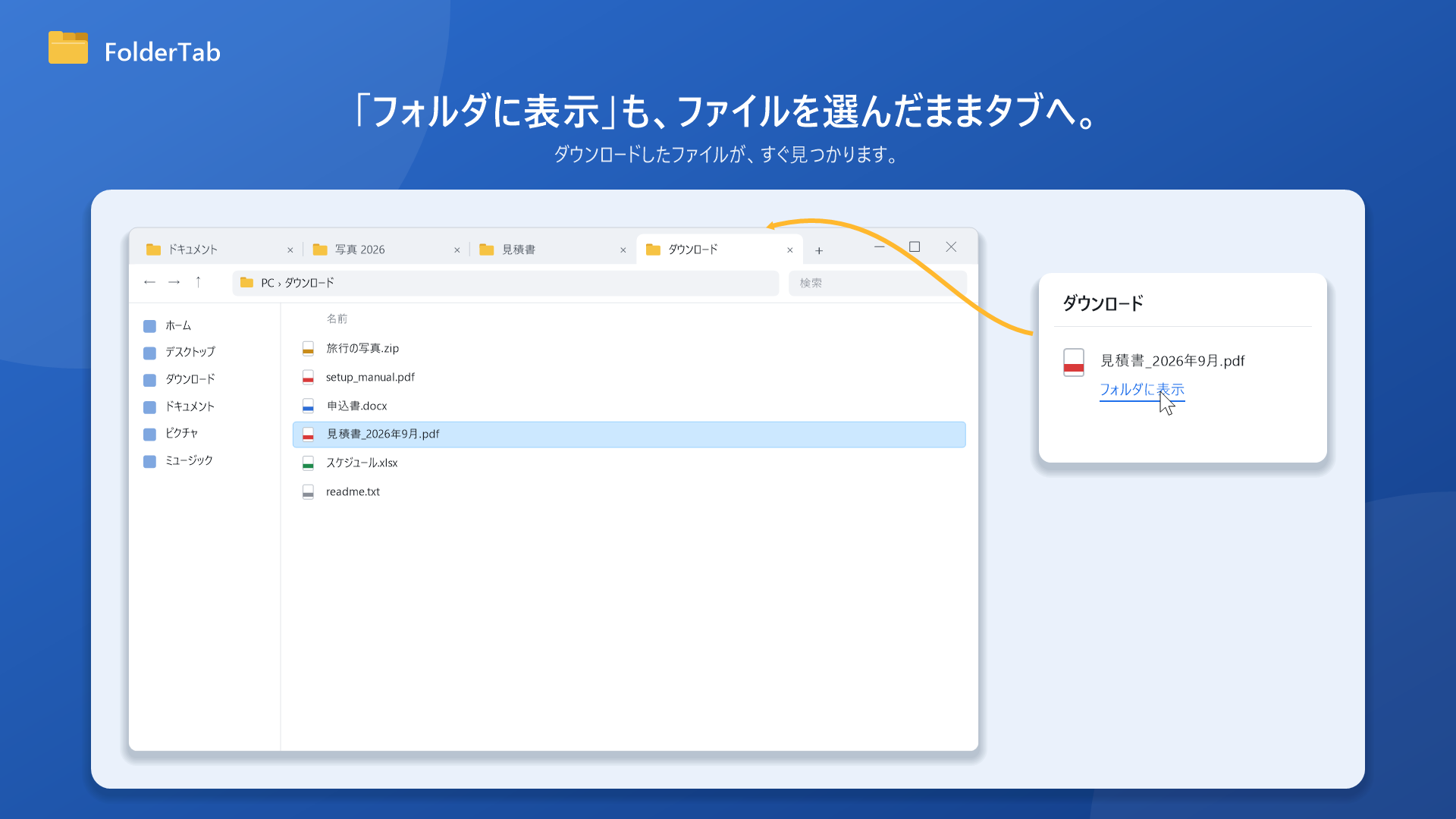Select the file スケジュール.xlsx
The width and height of the screenshot is (1456, 819).
629,463
